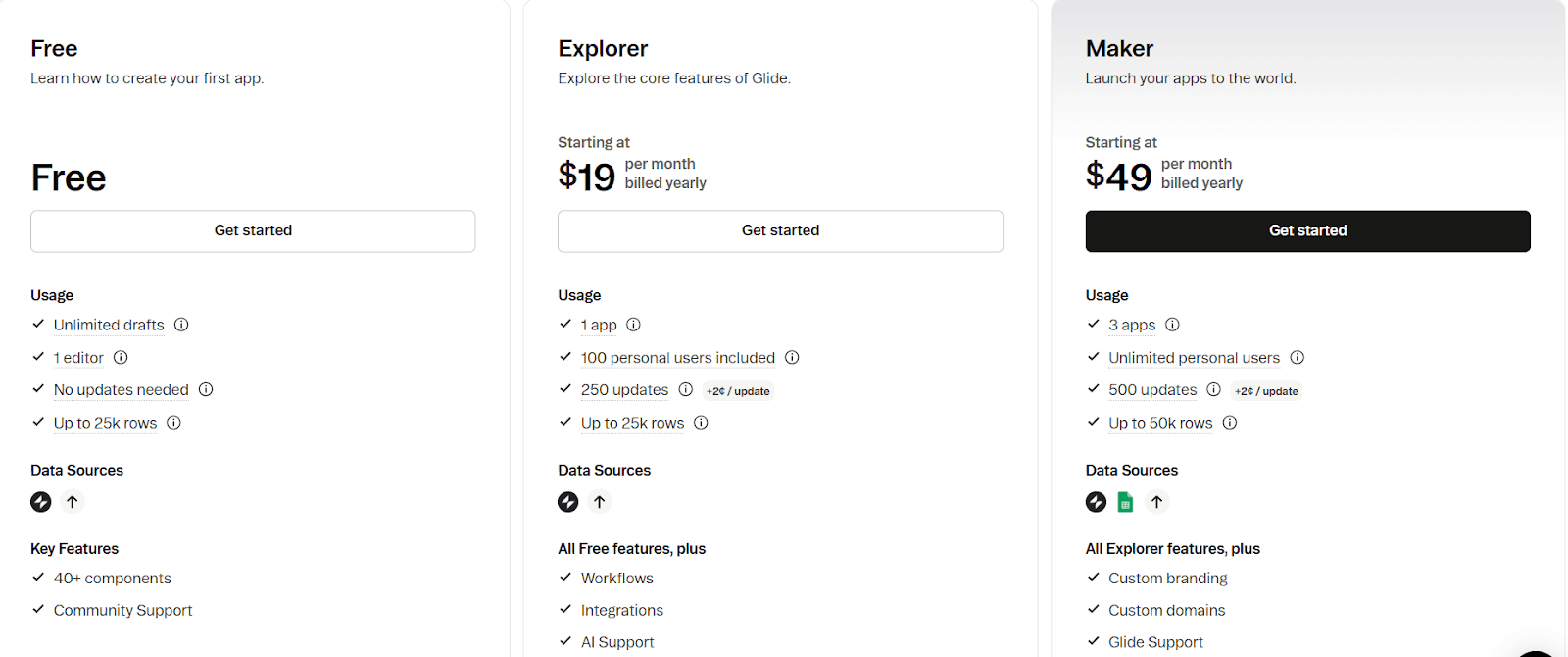Open the info icon next to 3 apps

point(1172,325)
